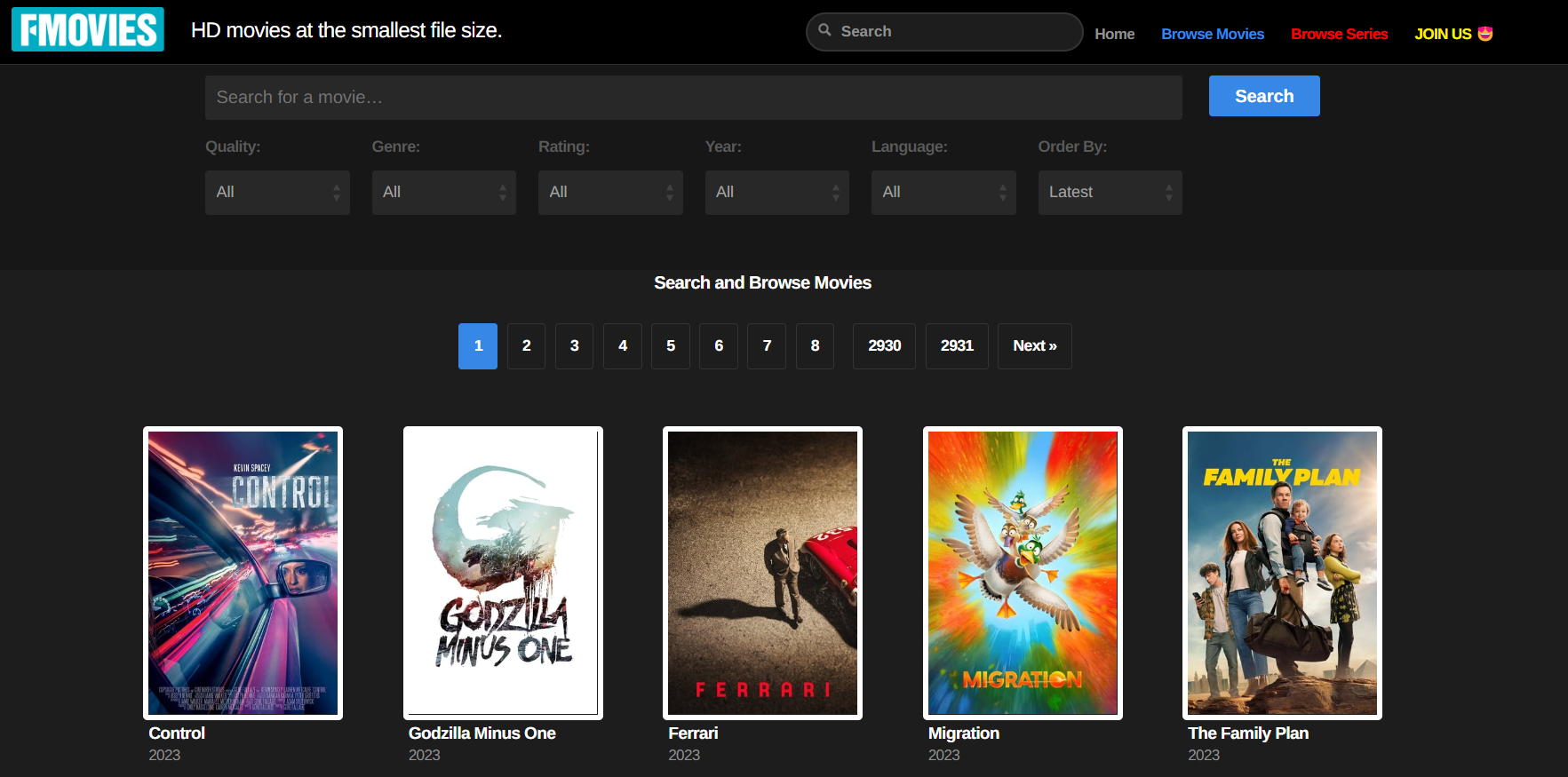Click The Family Plan title link

(1248, 733)
